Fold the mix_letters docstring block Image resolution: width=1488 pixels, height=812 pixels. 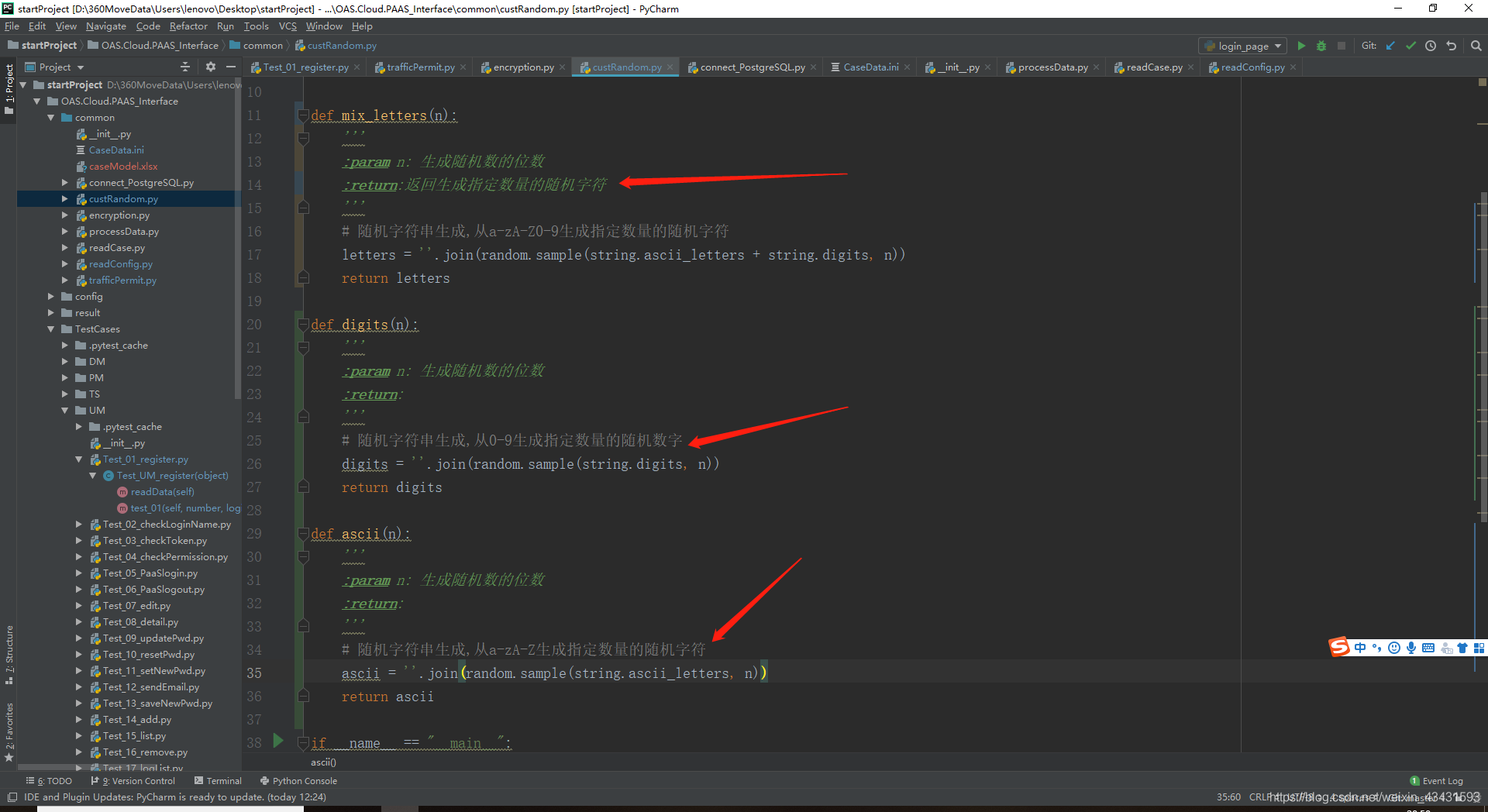click(304, 139)
